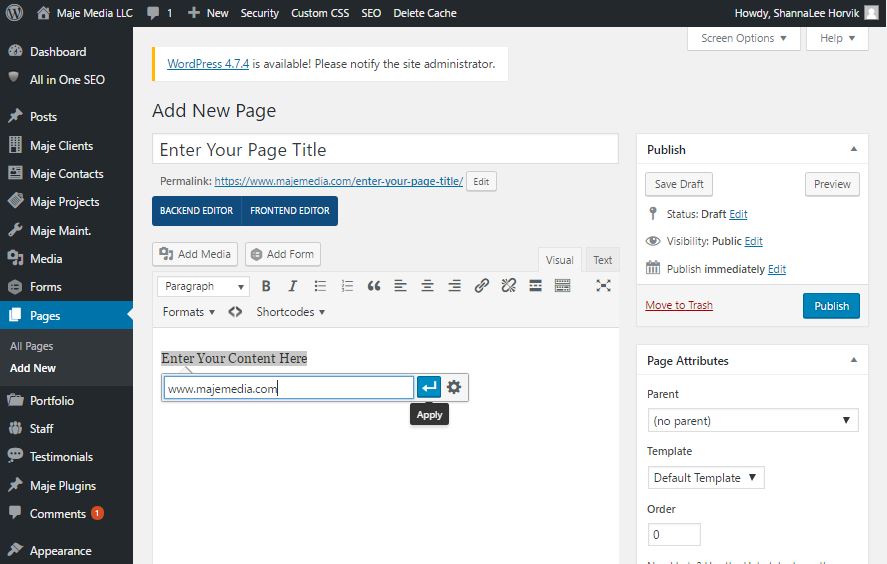Switch to the Text editor tab
The image size is (887, 564).
pos(602,260)
